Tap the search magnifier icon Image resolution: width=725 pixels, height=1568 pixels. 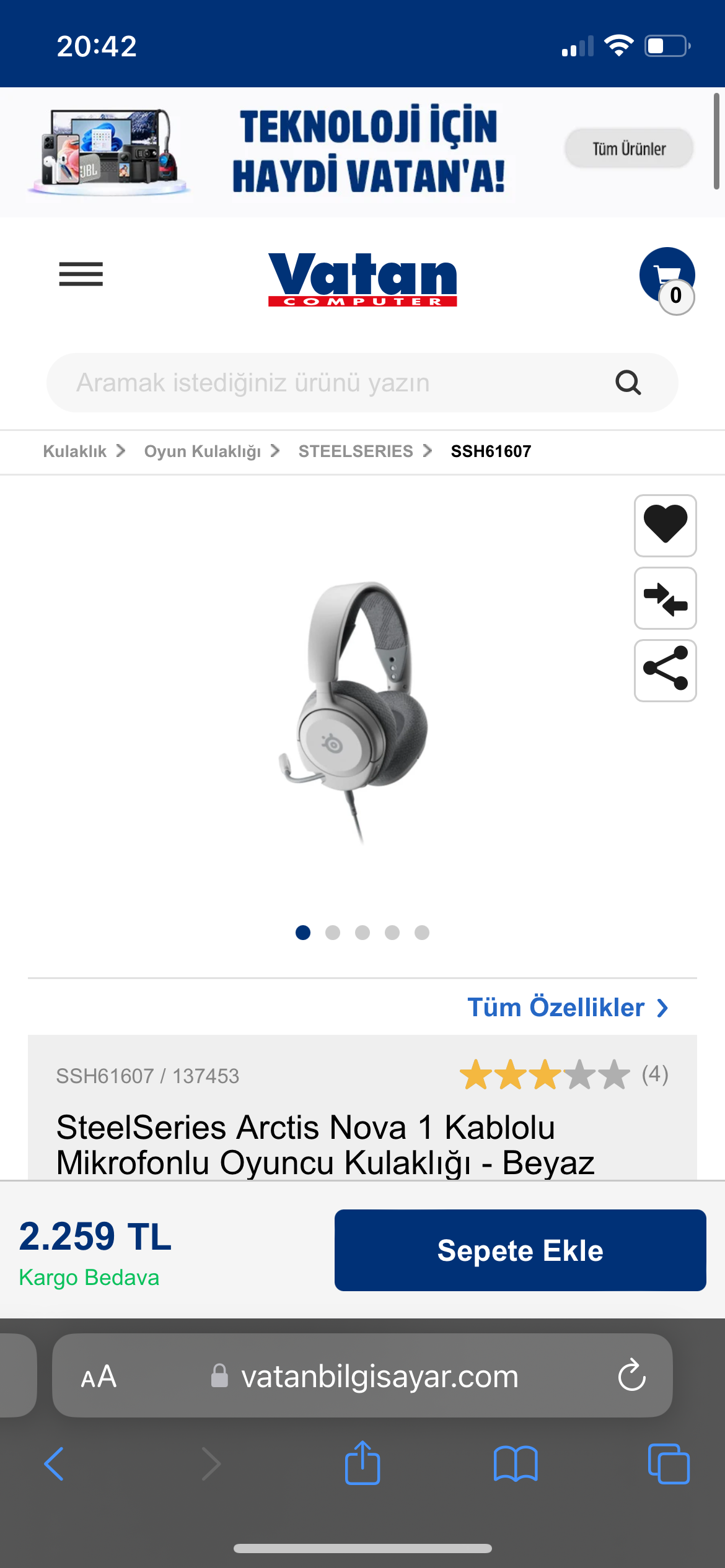628,383
